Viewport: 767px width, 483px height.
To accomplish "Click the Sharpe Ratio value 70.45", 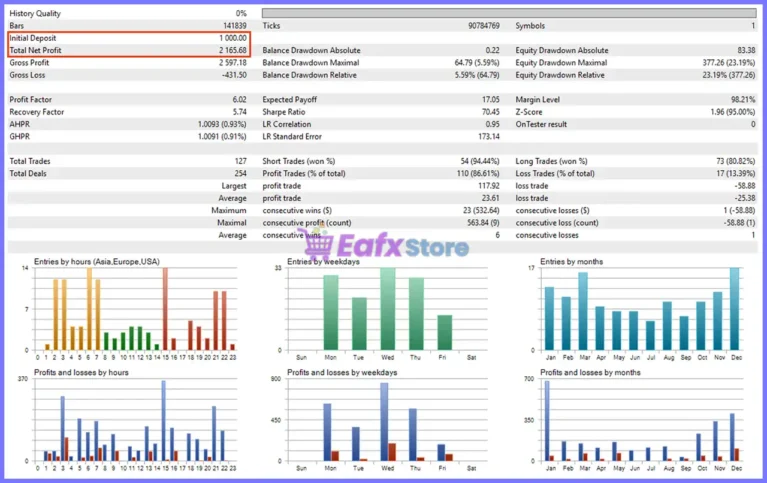I will [x=491, y=112].
